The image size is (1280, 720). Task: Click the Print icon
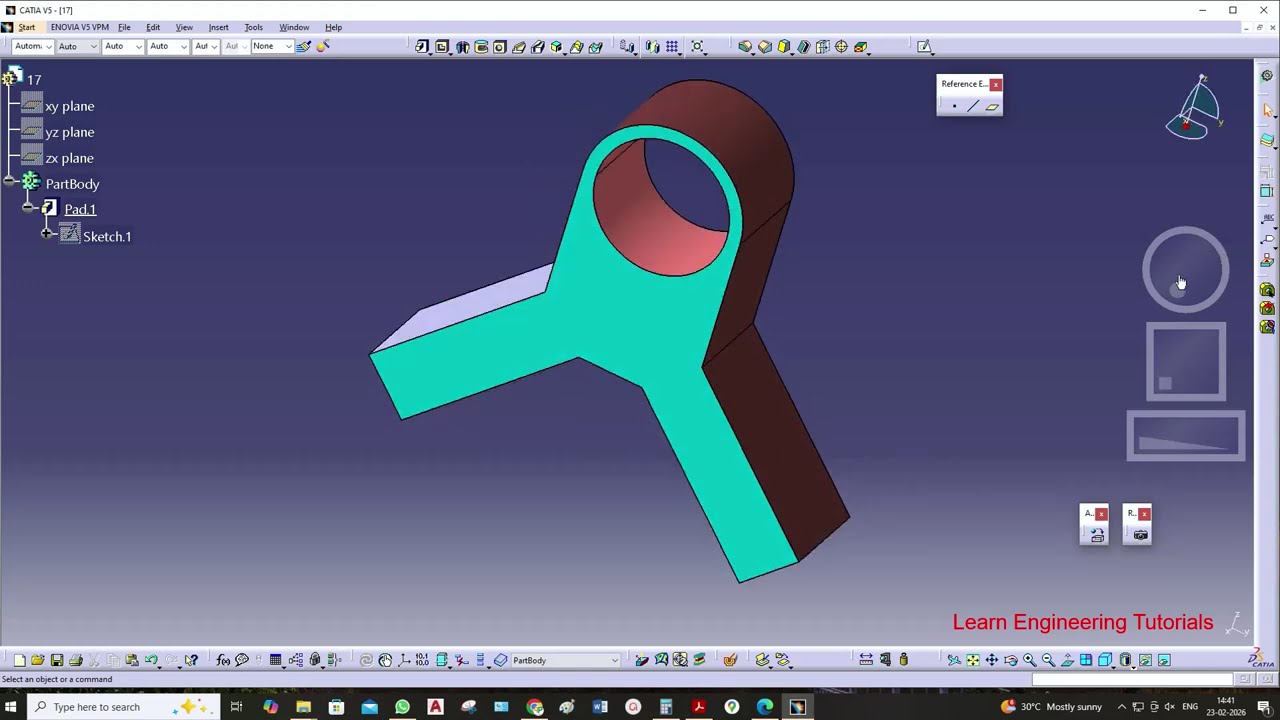point(75,660)
